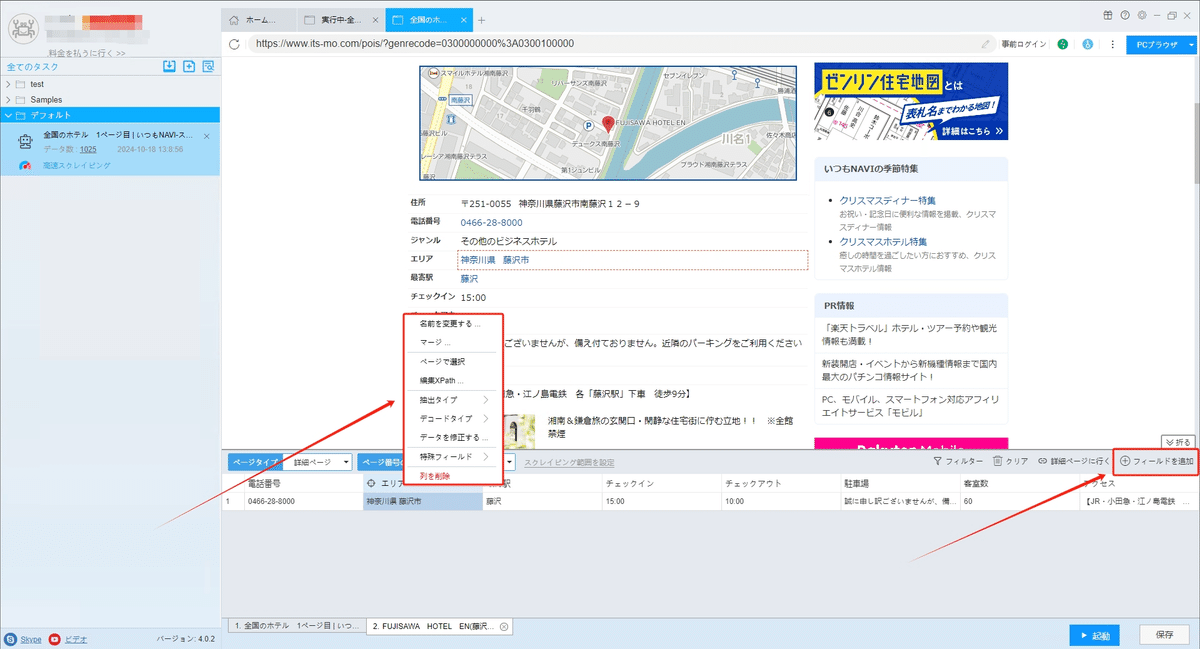
Task: Choose 名前を変更する from context menu
Action: click(449, 324)
